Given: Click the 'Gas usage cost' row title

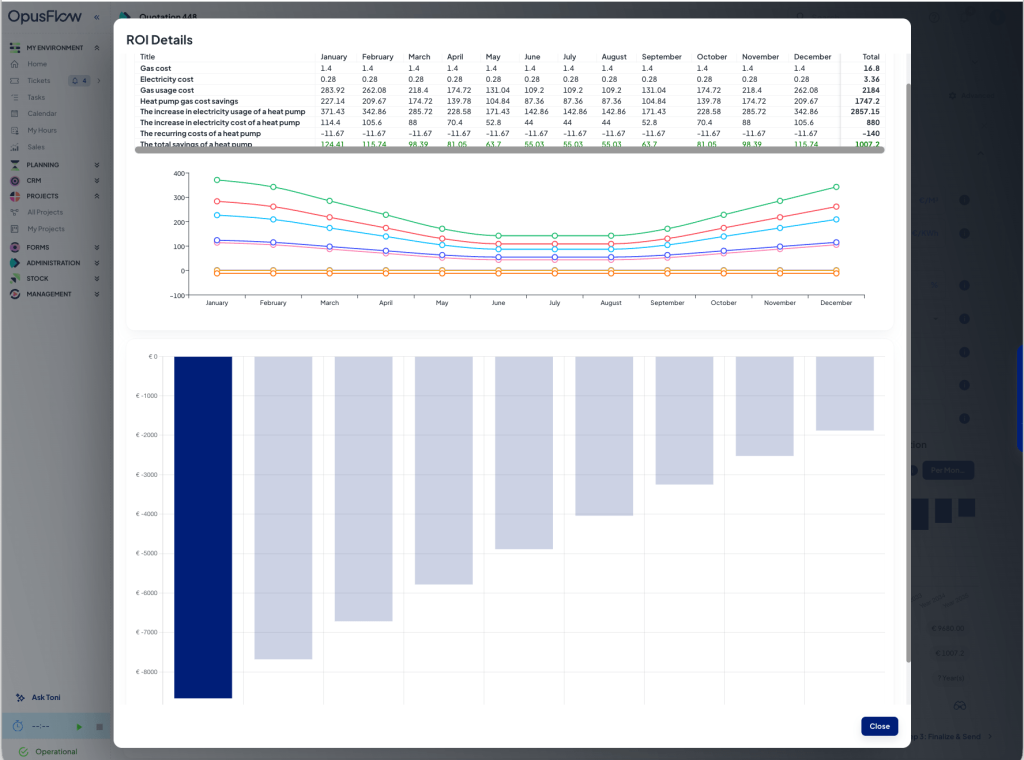Looking at the screenshot, I should click(167, 90).
